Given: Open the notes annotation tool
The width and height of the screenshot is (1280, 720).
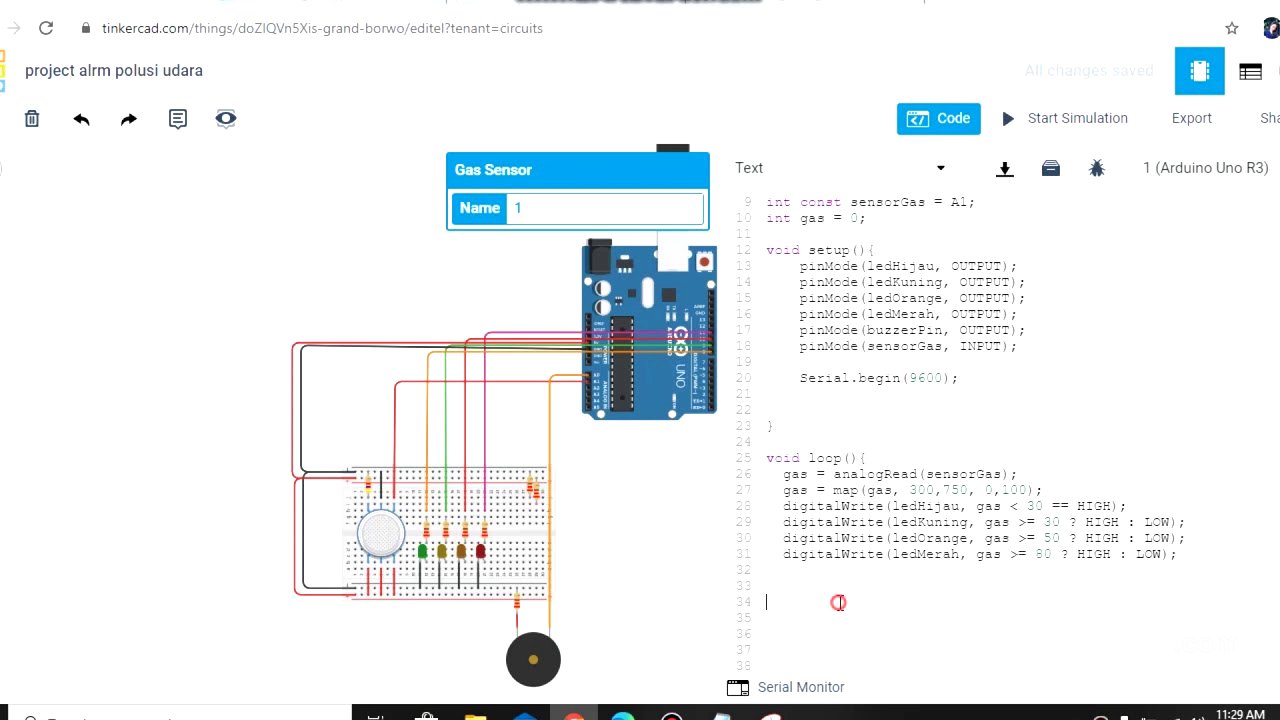Looking at the screenshot, I should point(177,119).
